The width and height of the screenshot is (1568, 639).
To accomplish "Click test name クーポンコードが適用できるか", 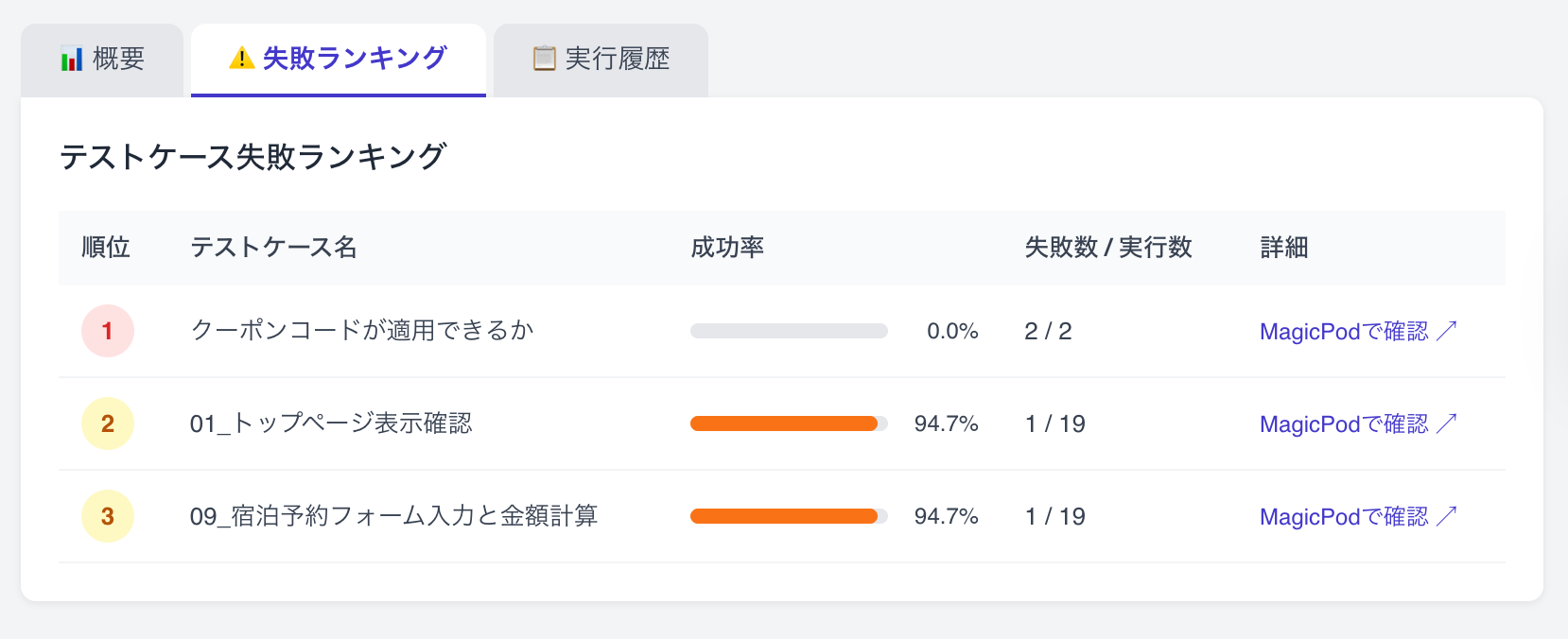I will (x=362, y=331).
